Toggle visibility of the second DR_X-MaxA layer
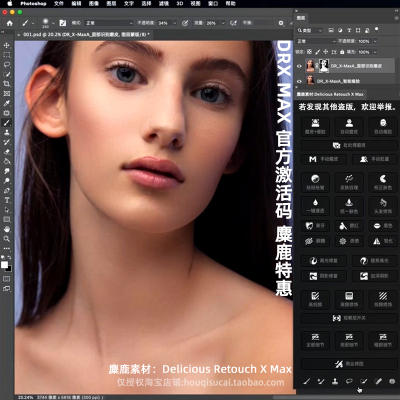The image size is (400, 400). pos(299,81)
